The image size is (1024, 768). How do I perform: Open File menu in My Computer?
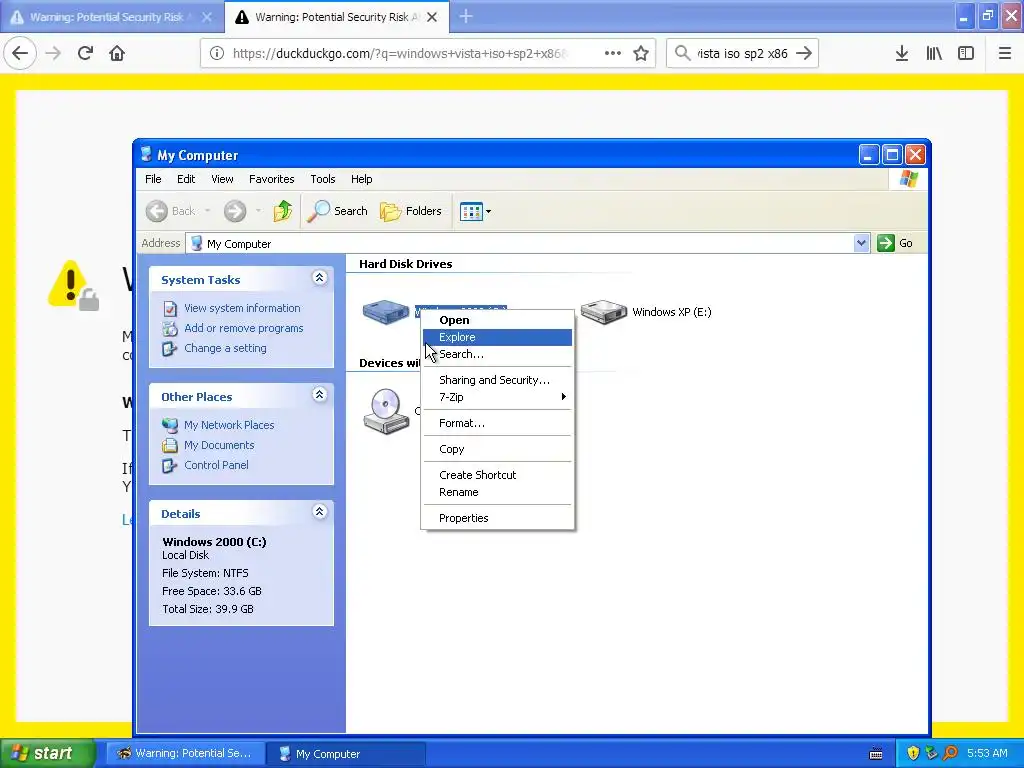pos(153,179)
